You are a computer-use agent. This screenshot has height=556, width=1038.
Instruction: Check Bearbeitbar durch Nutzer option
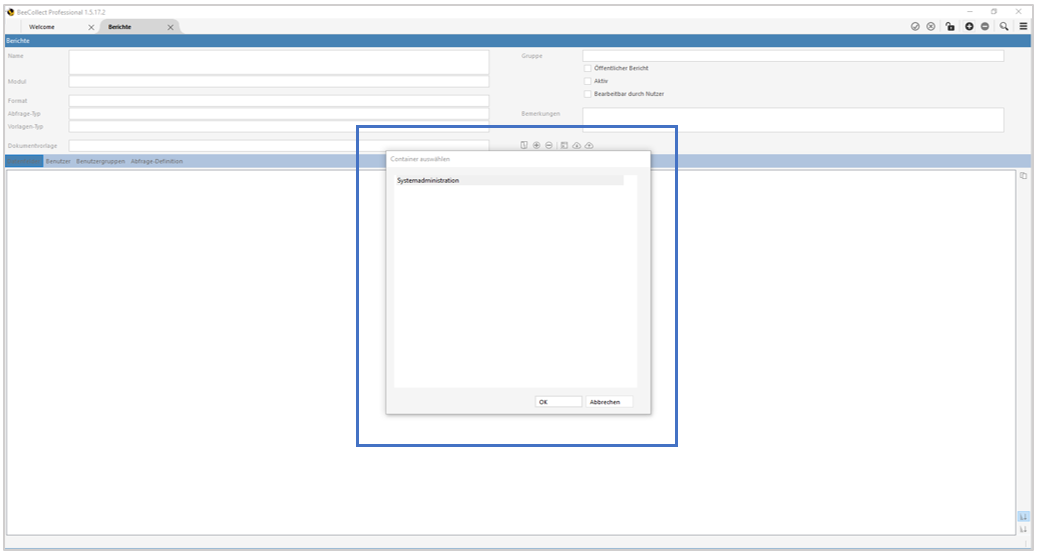(x=587, y=94)
